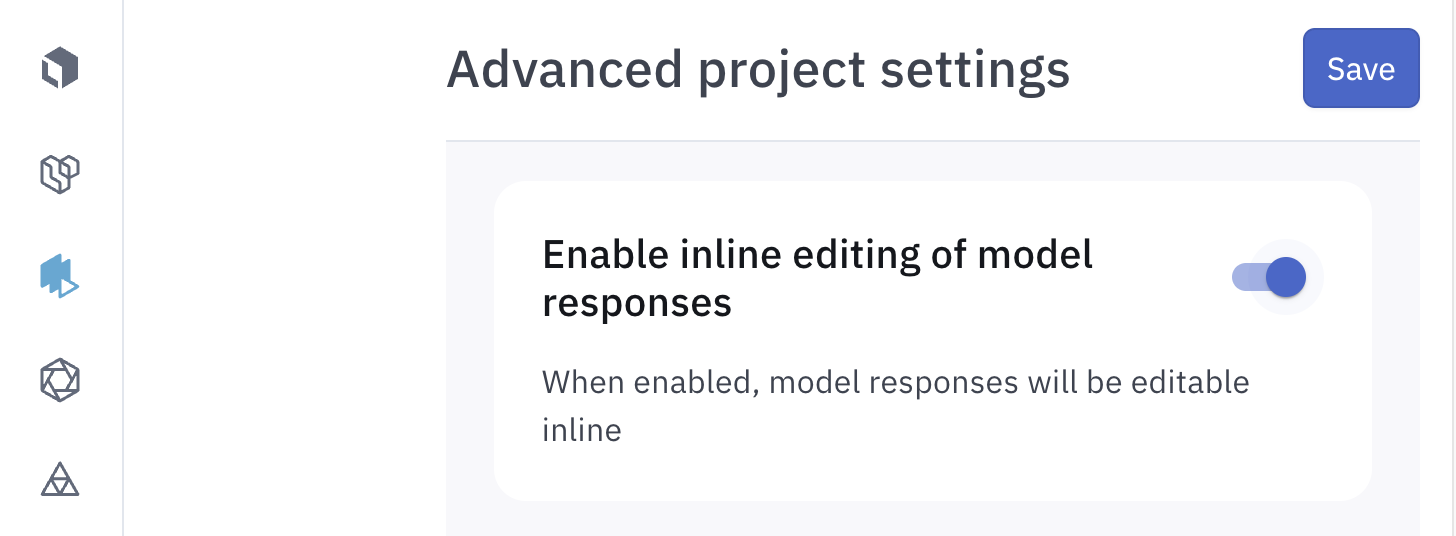Click the 'Advanced project settings' heading
Screen dimensions: 1456x536
[758, 70]
